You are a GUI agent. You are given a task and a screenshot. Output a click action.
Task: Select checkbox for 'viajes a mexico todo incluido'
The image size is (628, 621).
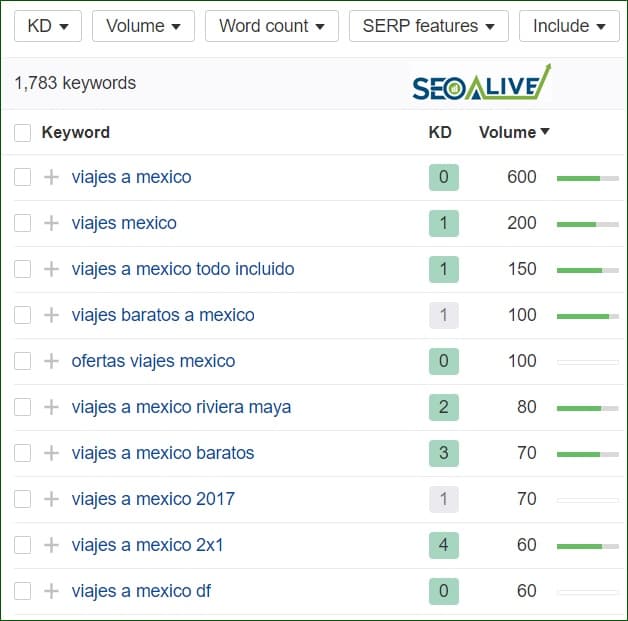point(22,269)
